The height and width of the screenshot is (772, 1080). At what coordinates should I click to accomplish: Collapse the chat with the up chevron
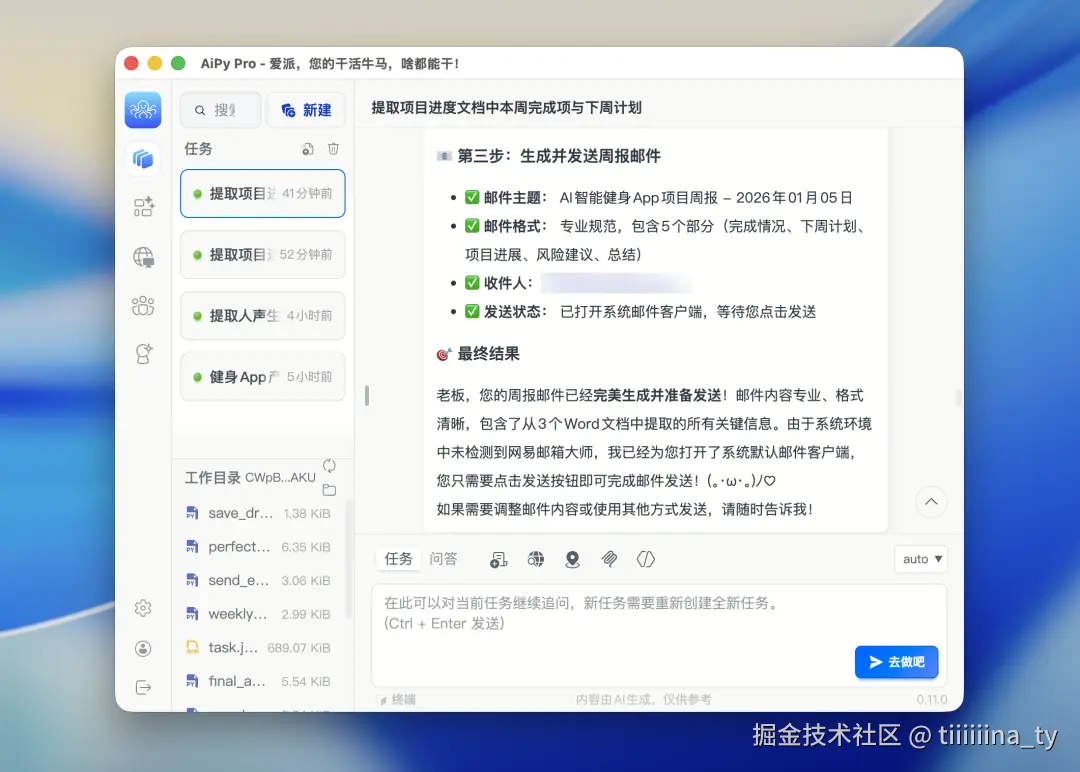click(931, 502)
